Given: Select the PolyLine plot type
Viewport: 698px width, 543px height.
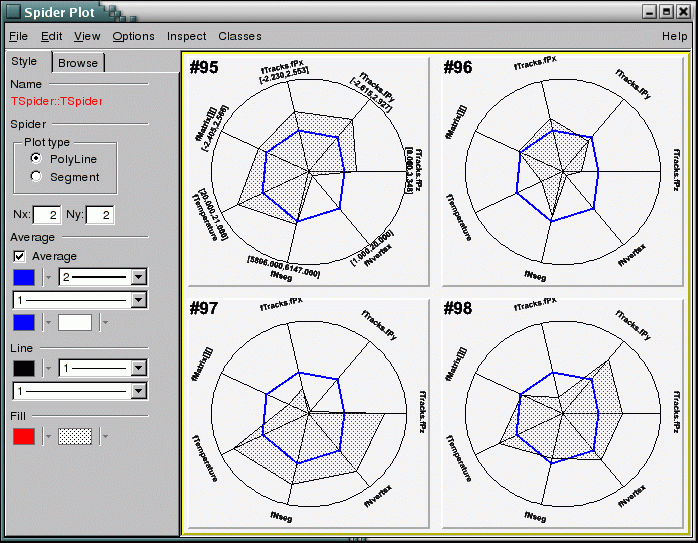Looking at the screenshot, I should tap(36, 158).
